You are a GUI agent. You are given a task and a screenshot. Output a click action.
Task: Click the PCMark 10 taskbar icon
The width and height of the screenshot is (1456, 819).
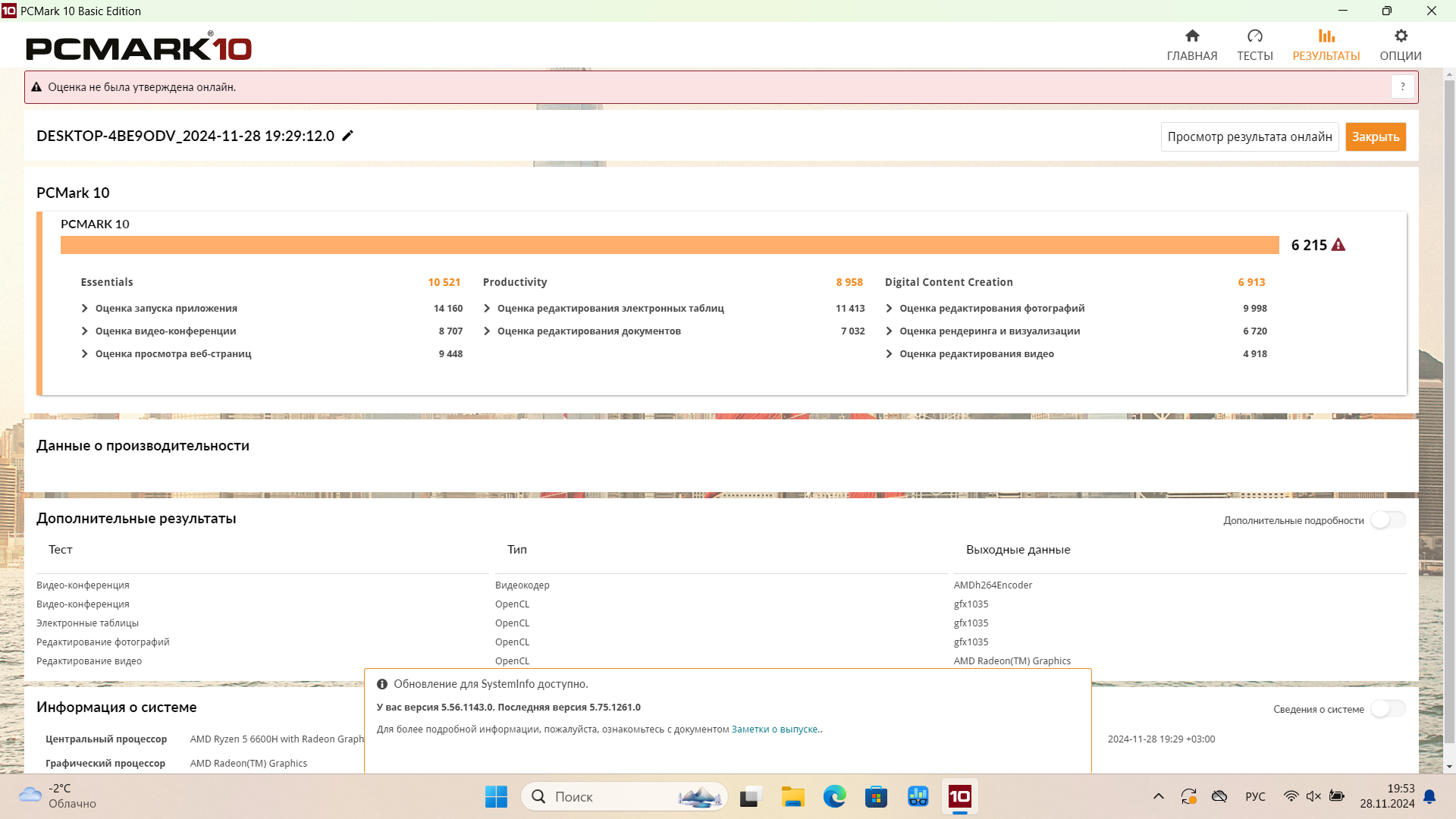coord(959,796)
